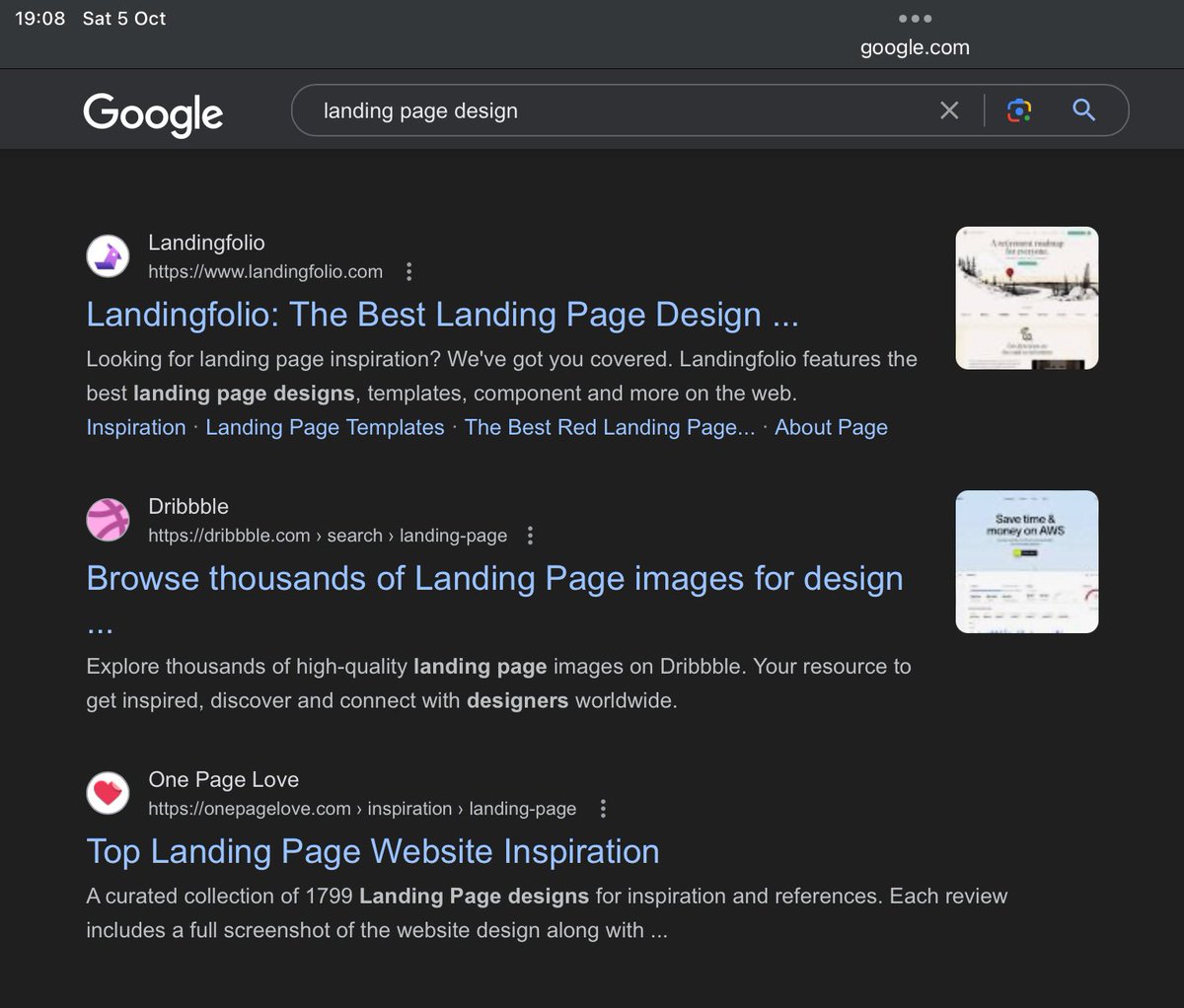Open more options for Landingfolio result
Image resolution: width=1184 pixels, height=1008 pixels.
[409, 271]
